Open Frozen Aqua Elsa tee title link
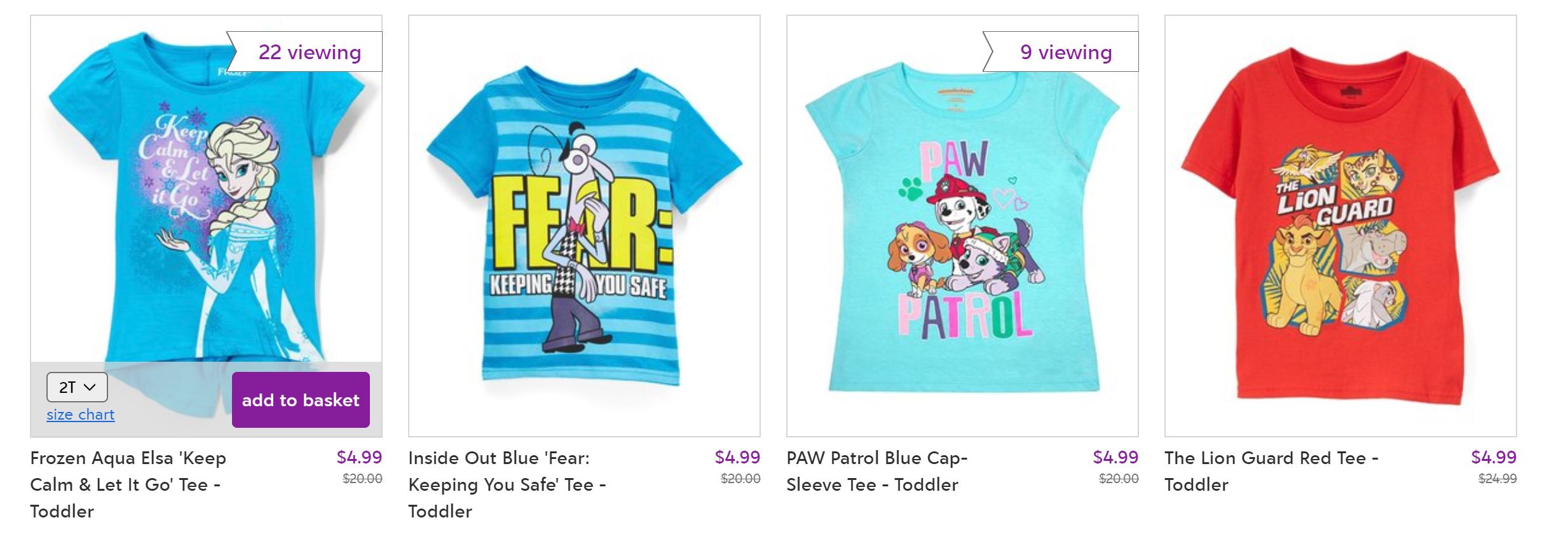The image size is (1568, 534). point(128,484)
